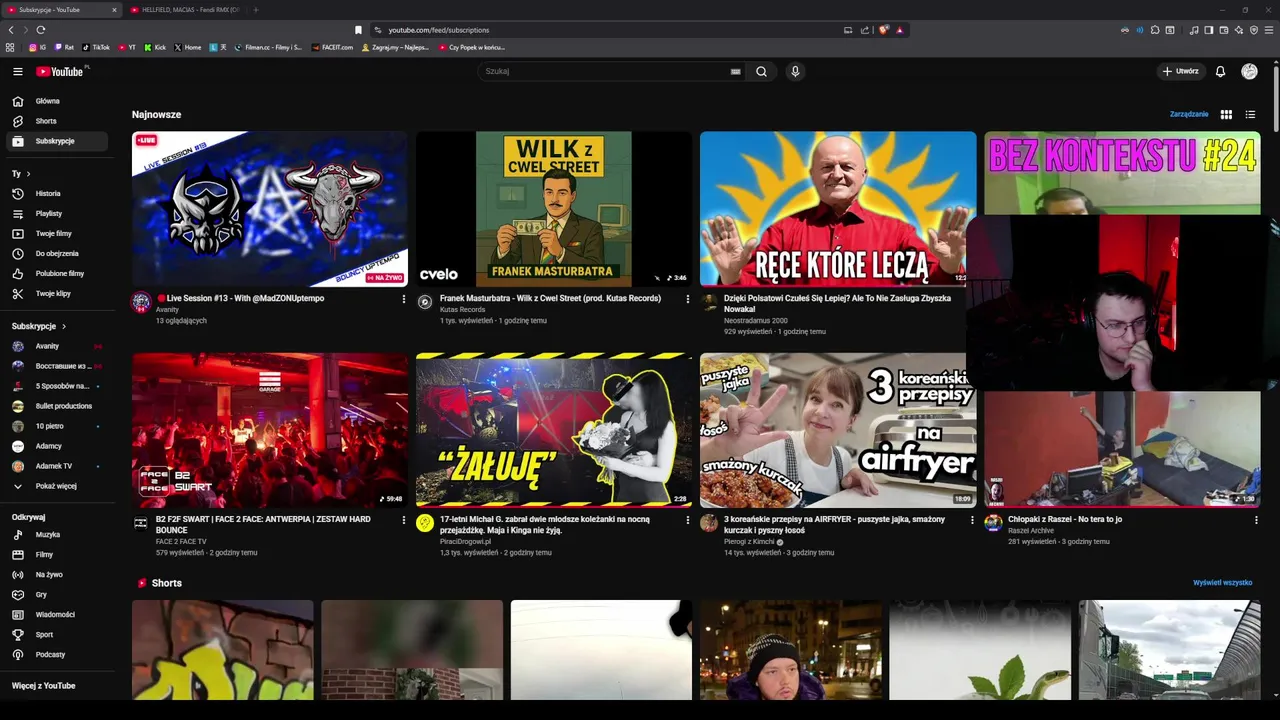Open the on-screen keyboard icon in search box
The image size is (1280, 720).
tap(735, 71)
